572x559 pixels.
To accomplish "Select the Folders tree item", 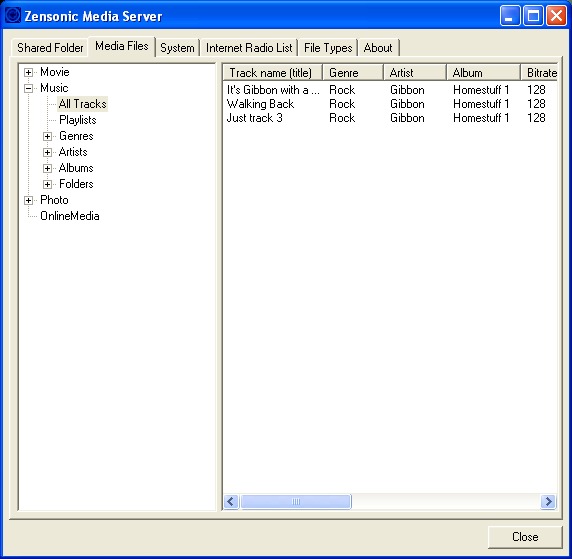I will pyautogui.click(x=76, y=184).
